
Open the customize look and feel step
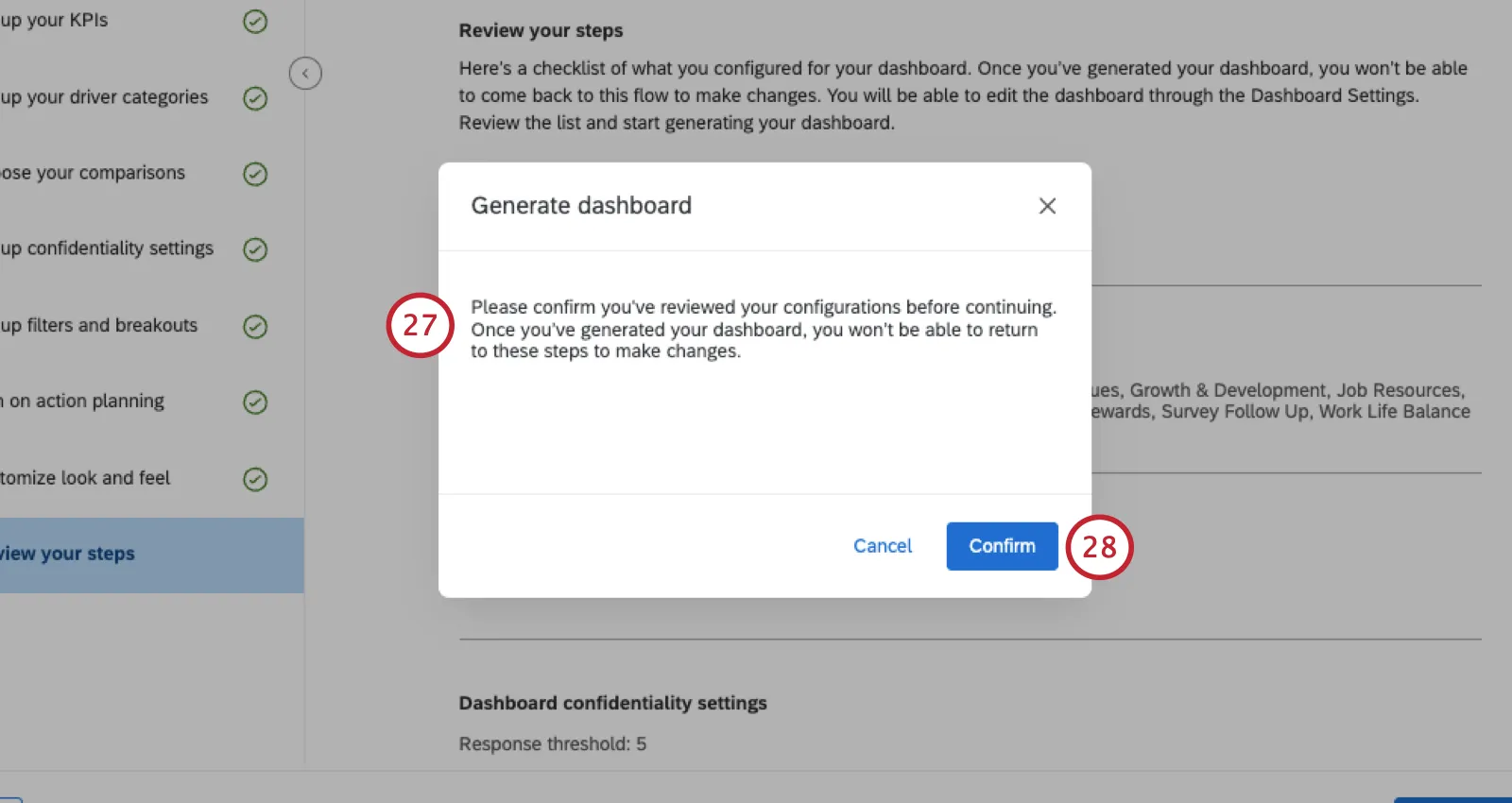click(85, 478)
